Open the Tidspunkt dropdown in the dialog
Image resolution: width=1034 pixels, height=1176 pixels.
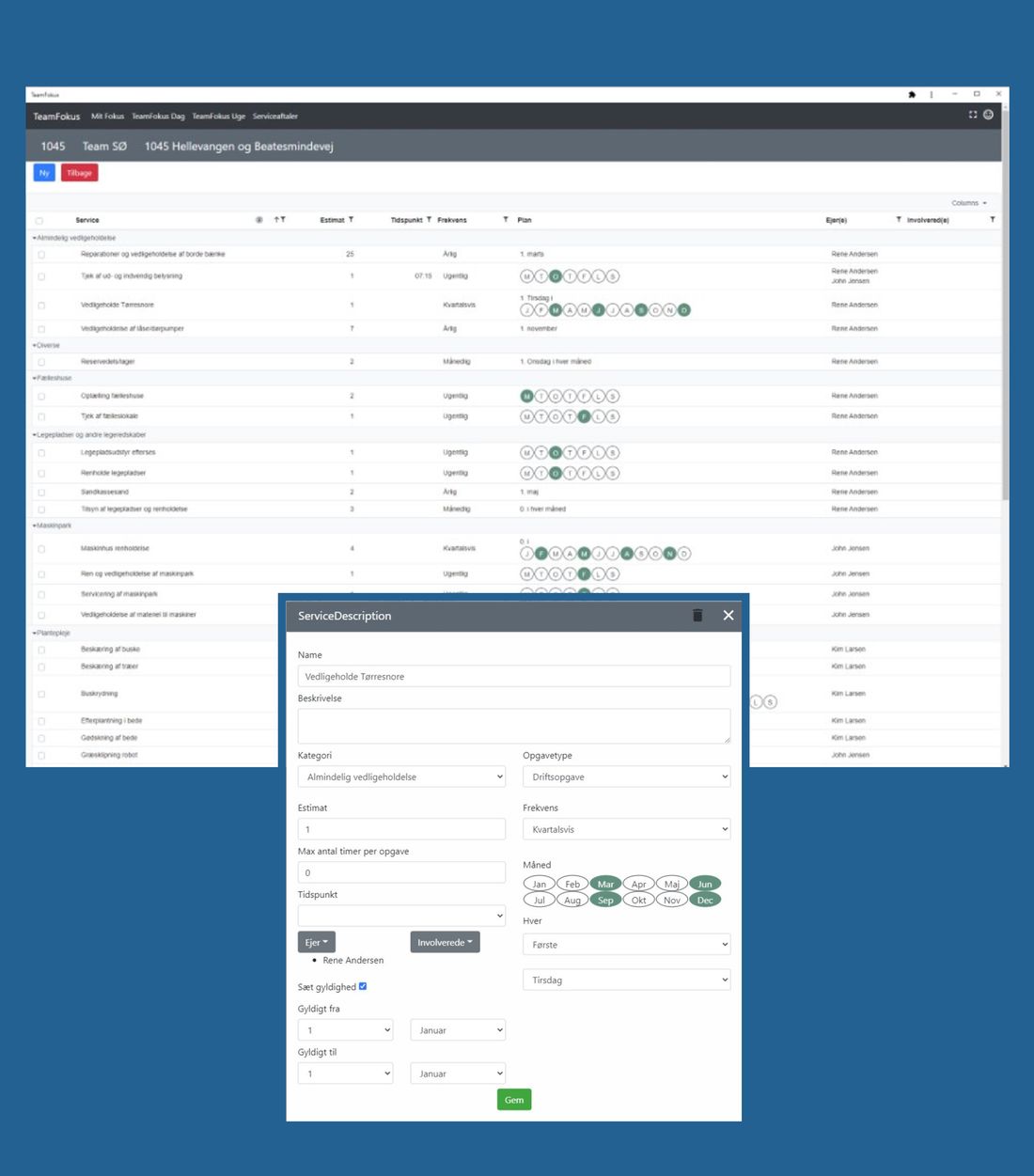401,916
